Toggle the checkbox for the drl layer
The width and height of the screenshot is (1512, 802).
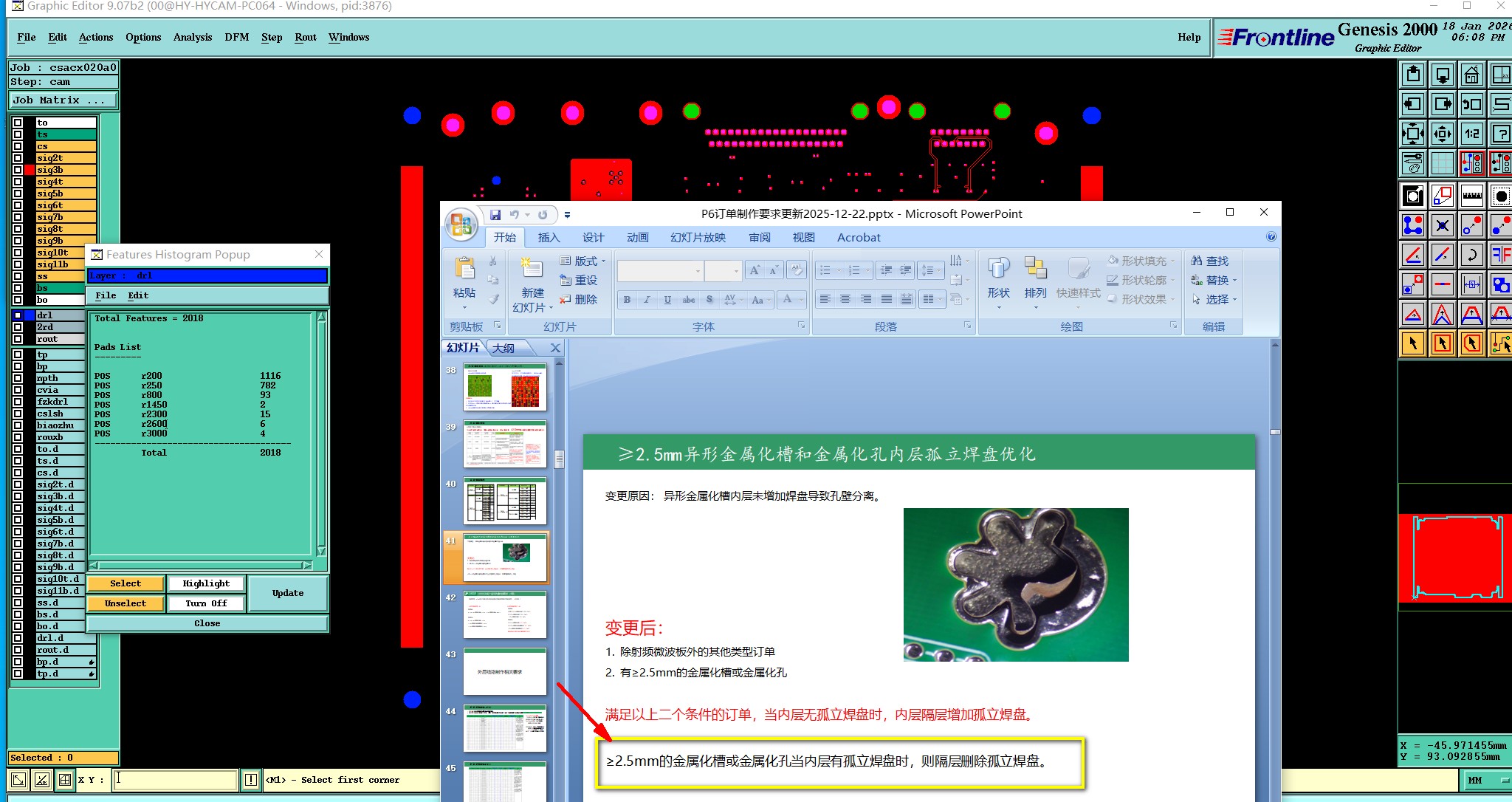(x=18, y=315)
